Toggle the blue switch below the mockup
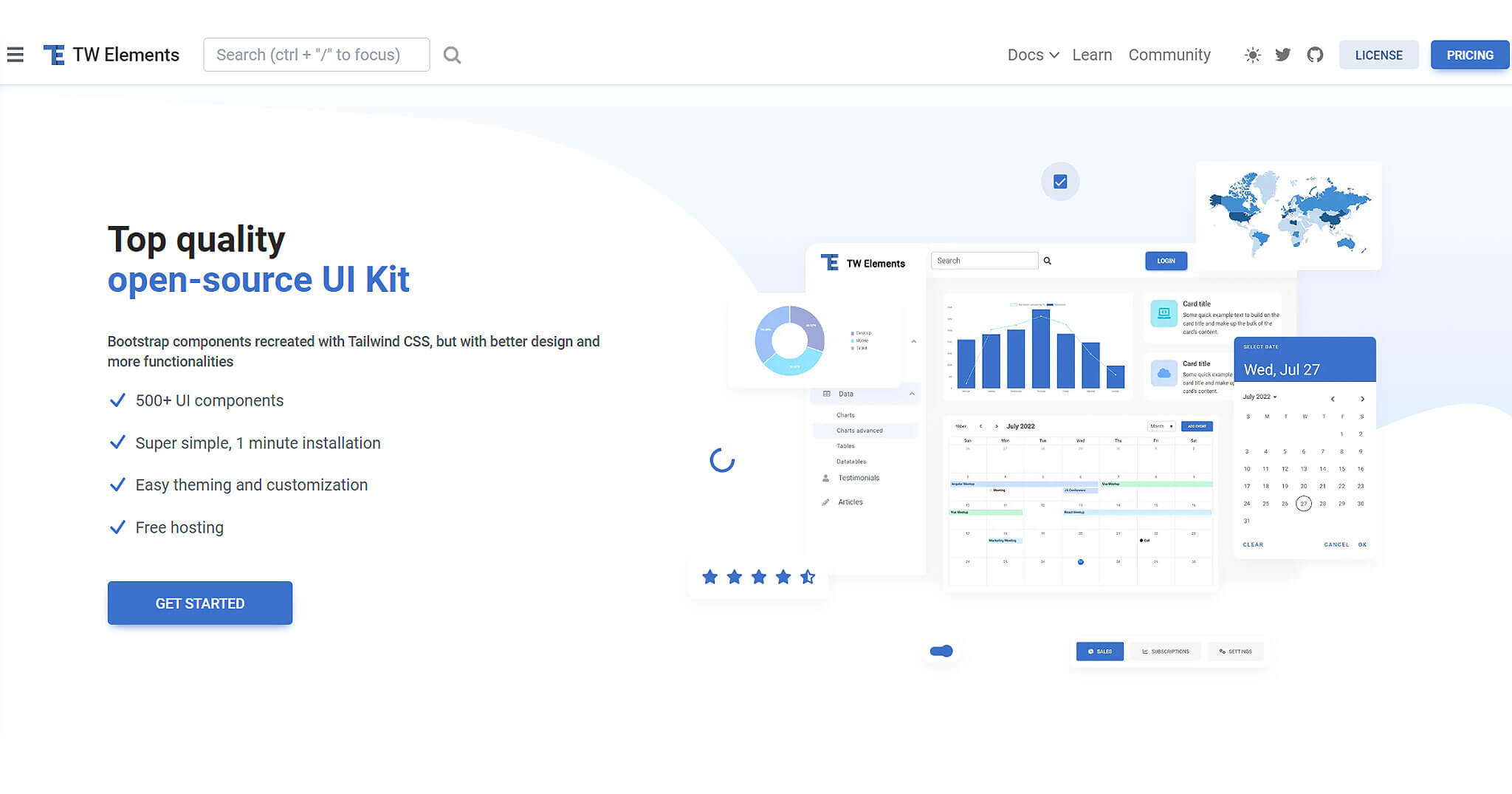Viewport: 1512px width, 794px height. [x=941, y=651]
